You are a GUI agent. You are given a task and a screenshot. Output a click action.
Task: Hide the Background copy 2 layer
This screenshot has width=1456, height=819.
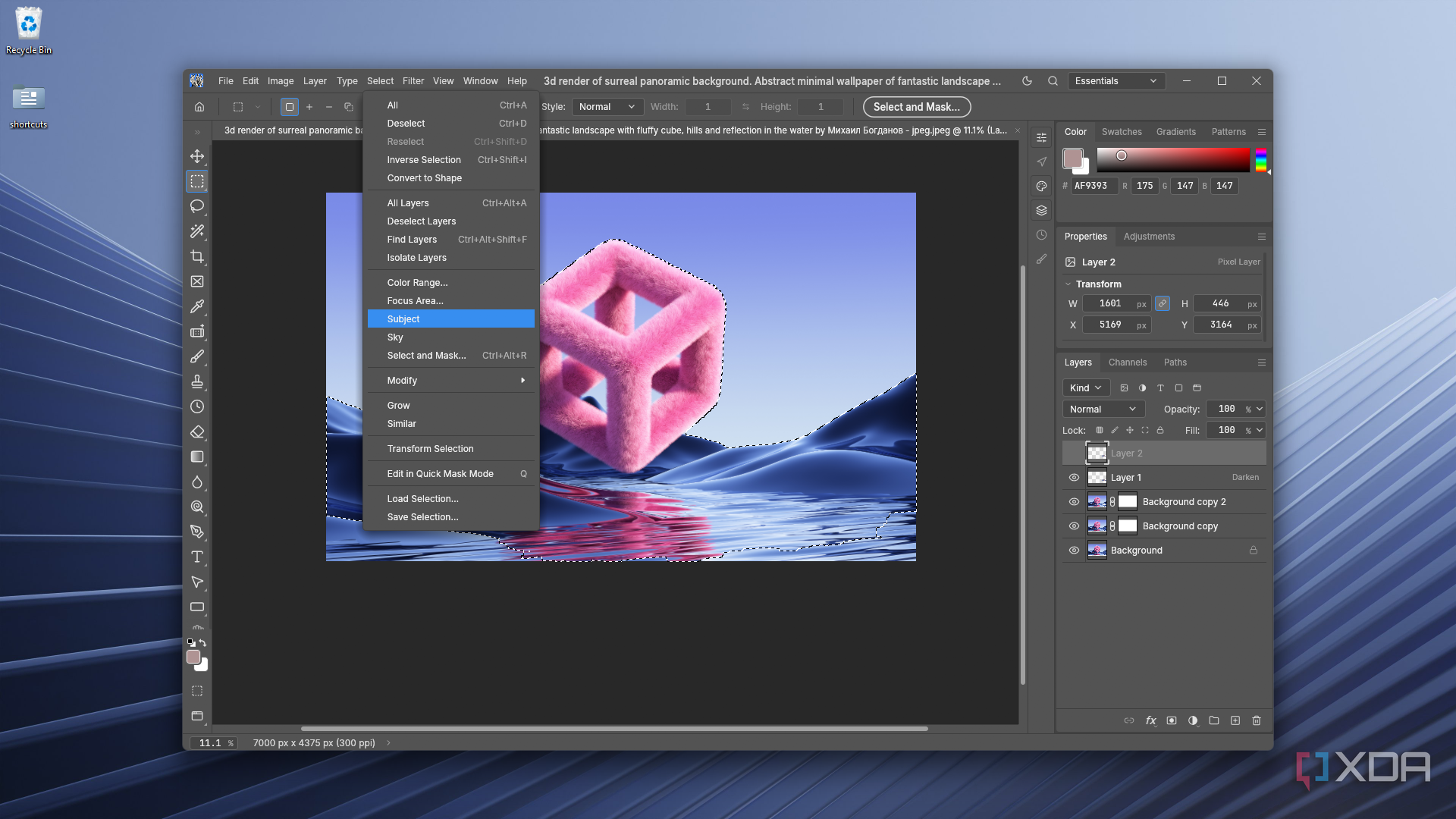pyautogui.click(x=1074, y=502)
